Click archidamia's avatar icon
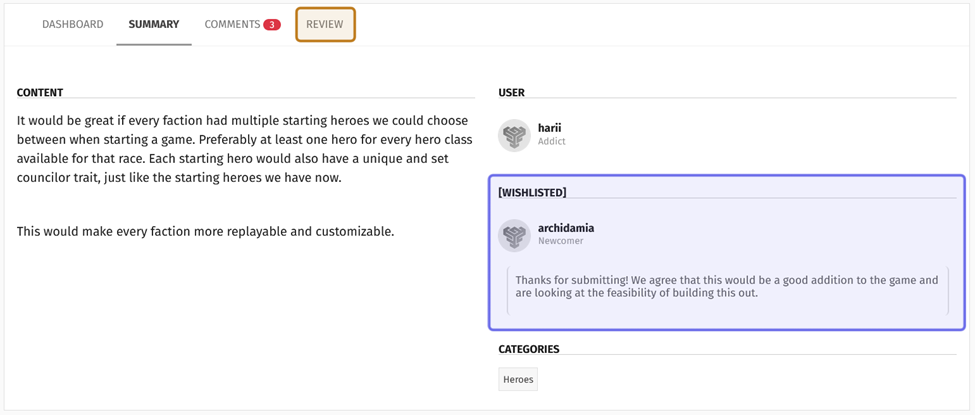 coord(514,235)
